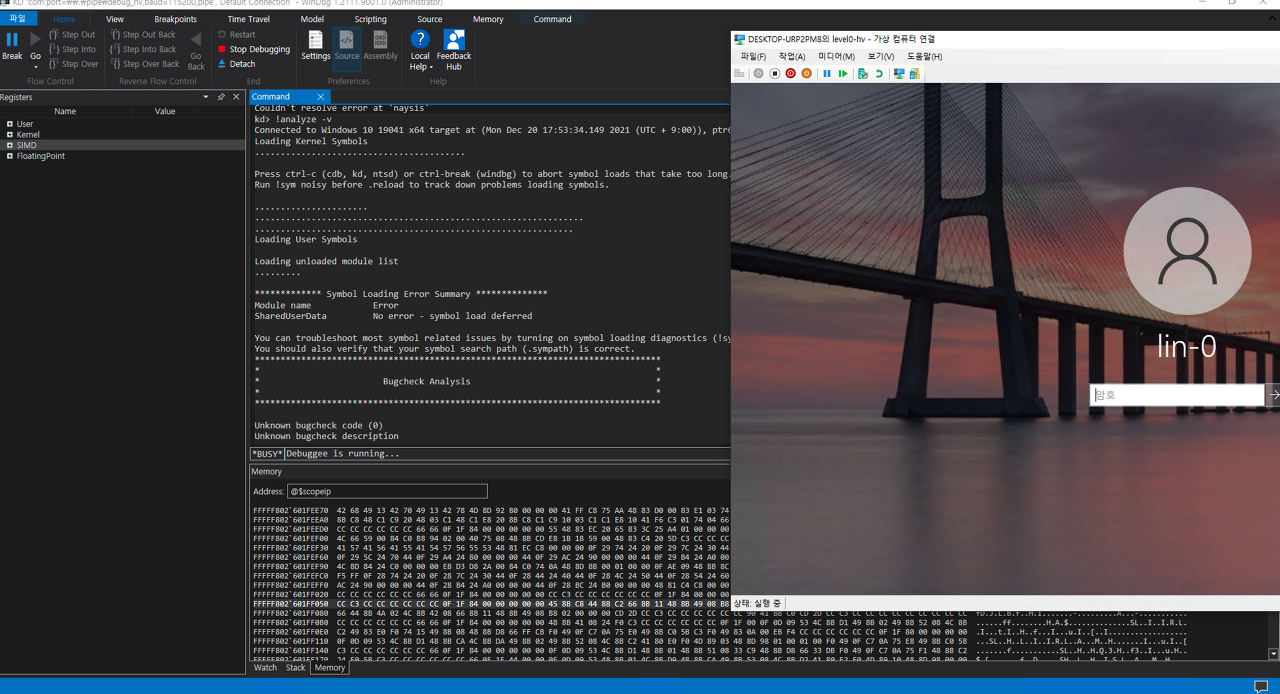Image resolution: width=1280 pixels, height=694 pixels.
Task: Click the checkpoint icon in VM connection toolbar
Action: (862, 73)
